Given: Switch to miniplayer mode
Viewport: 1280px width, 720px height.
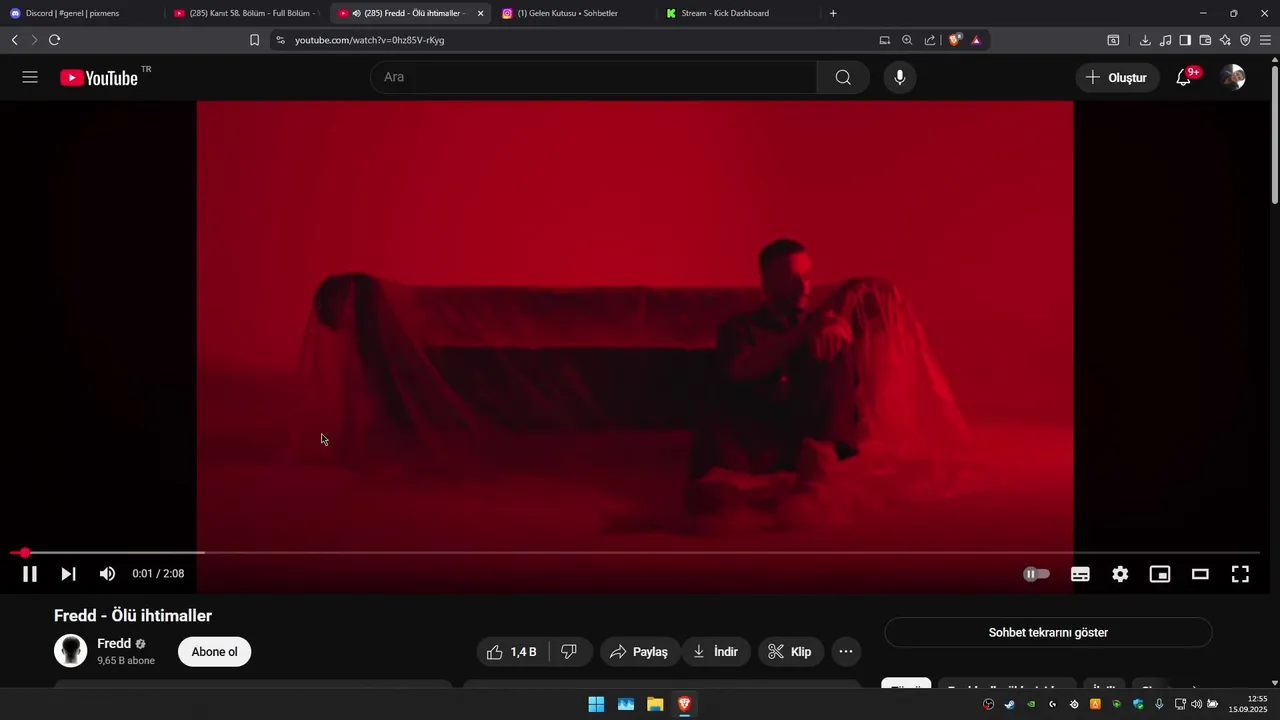Looking at the screenshot, I should [x=1160, y=573].
